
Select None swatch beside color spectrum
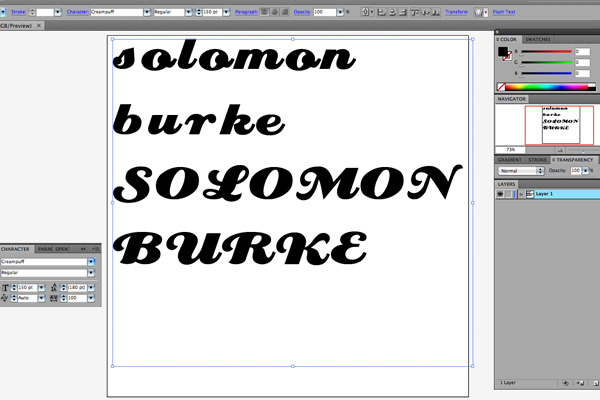[501, 87]
